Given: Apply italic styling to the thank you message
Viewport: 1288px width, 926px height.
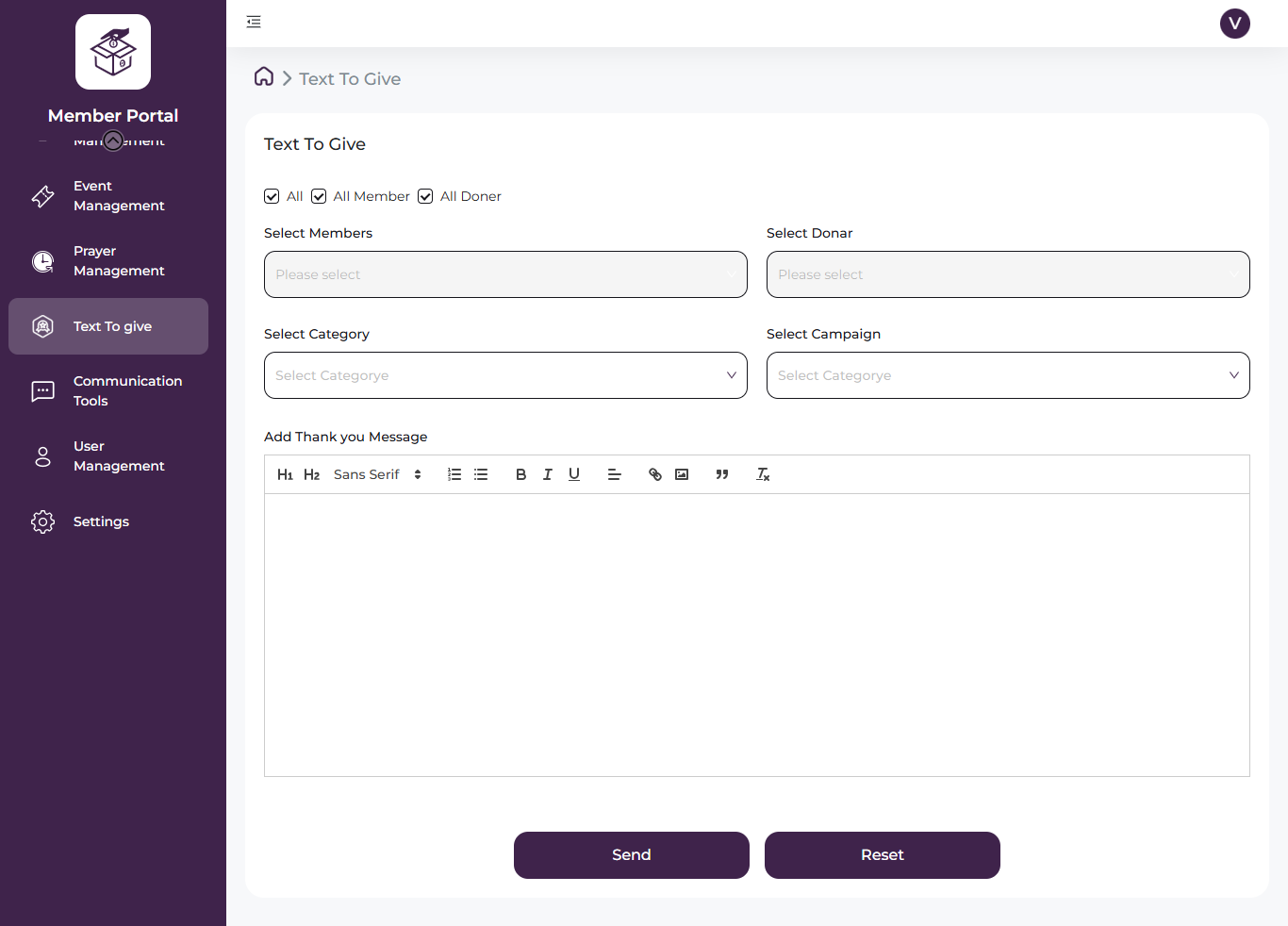Looking at the screenshot, I should (547, 474).
